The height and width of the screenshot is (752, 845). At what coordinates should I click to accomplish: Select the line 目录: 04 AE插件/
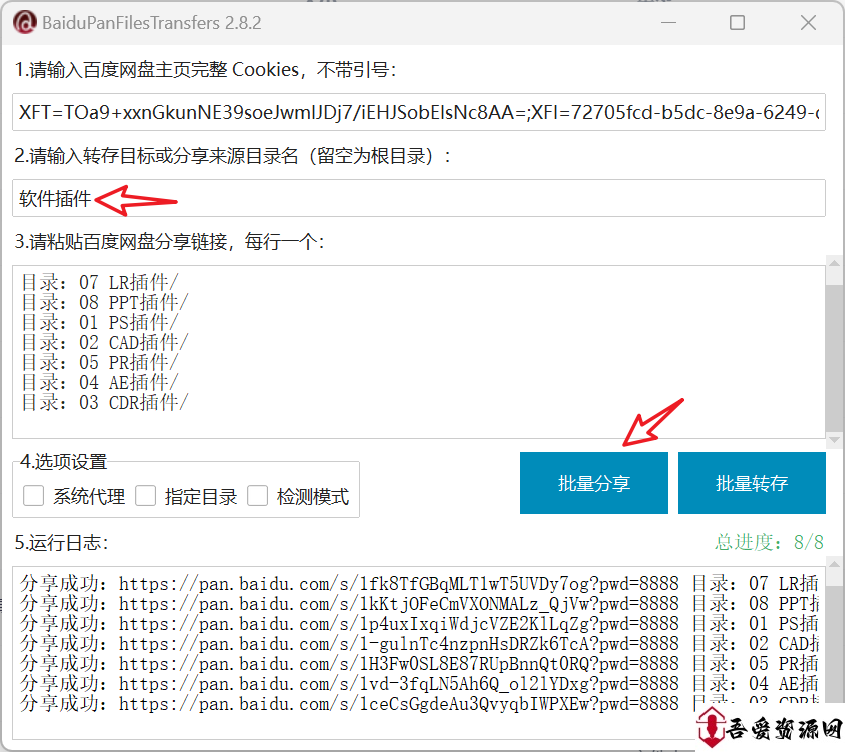pos(100,382)
